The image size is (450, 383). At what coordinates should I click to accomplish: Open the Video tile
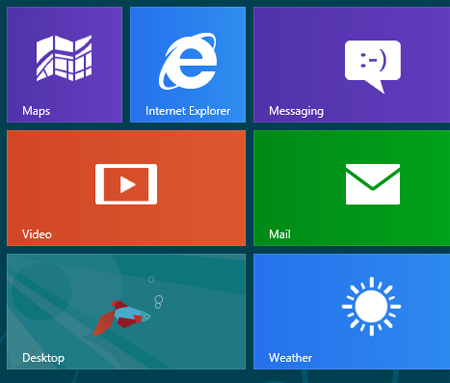coord(126,188)
